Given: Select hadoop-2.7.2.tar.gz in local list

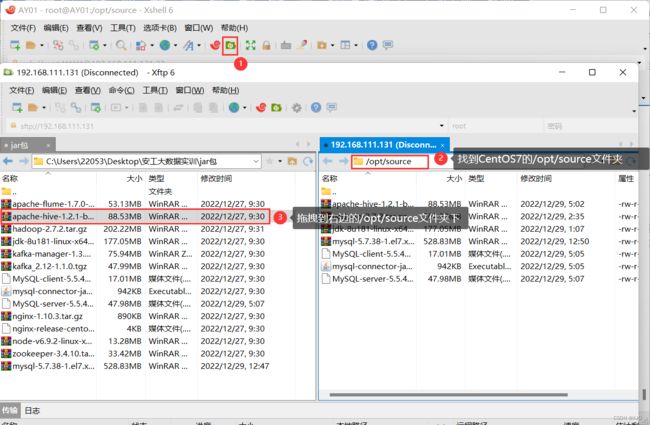Looking at the screenshot, I should point(50,229).
